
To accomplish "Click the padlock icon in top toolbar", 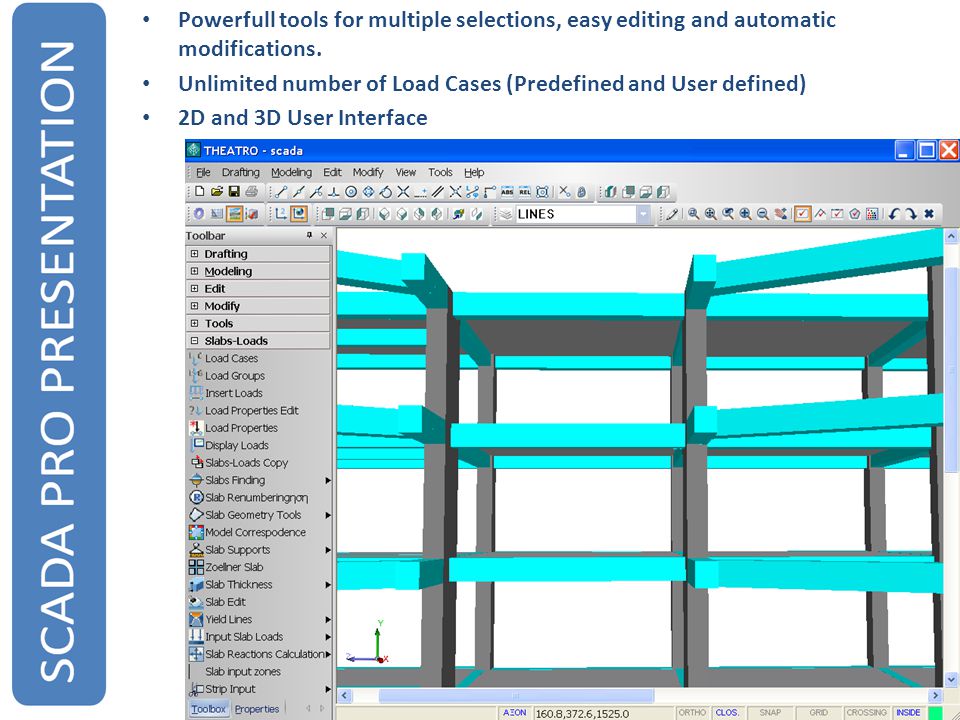I will (x=582, y=192).
